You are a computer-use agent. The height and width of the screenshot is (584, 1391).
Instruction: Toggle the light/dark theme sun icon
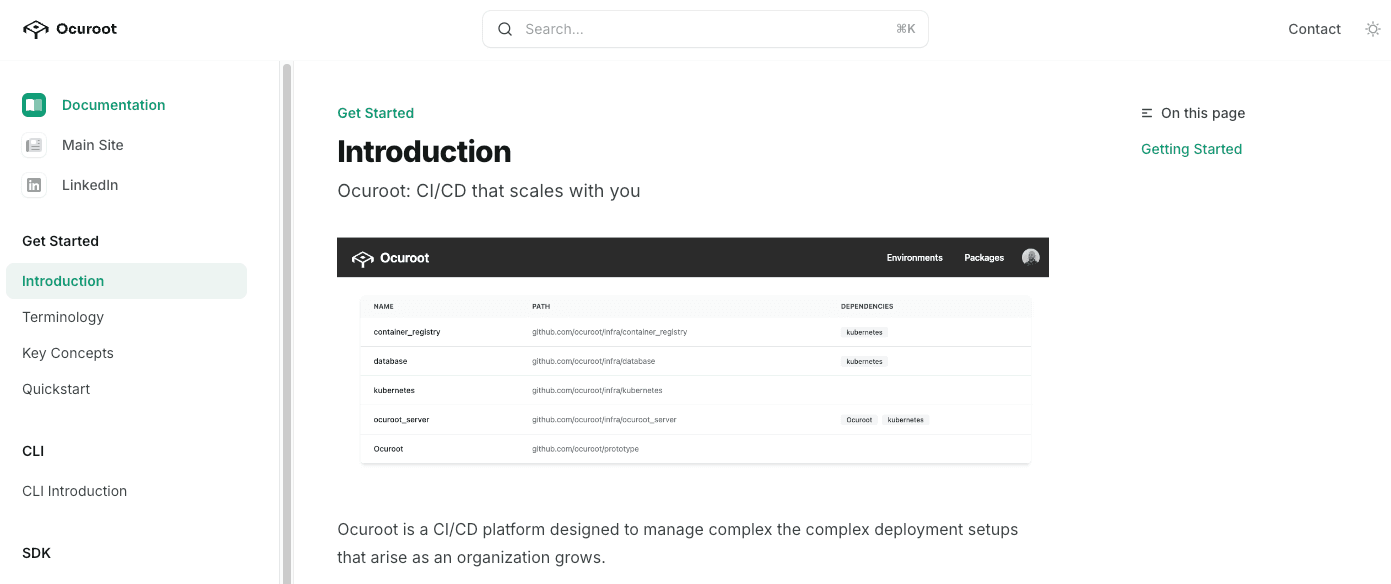pos(1373,29)
